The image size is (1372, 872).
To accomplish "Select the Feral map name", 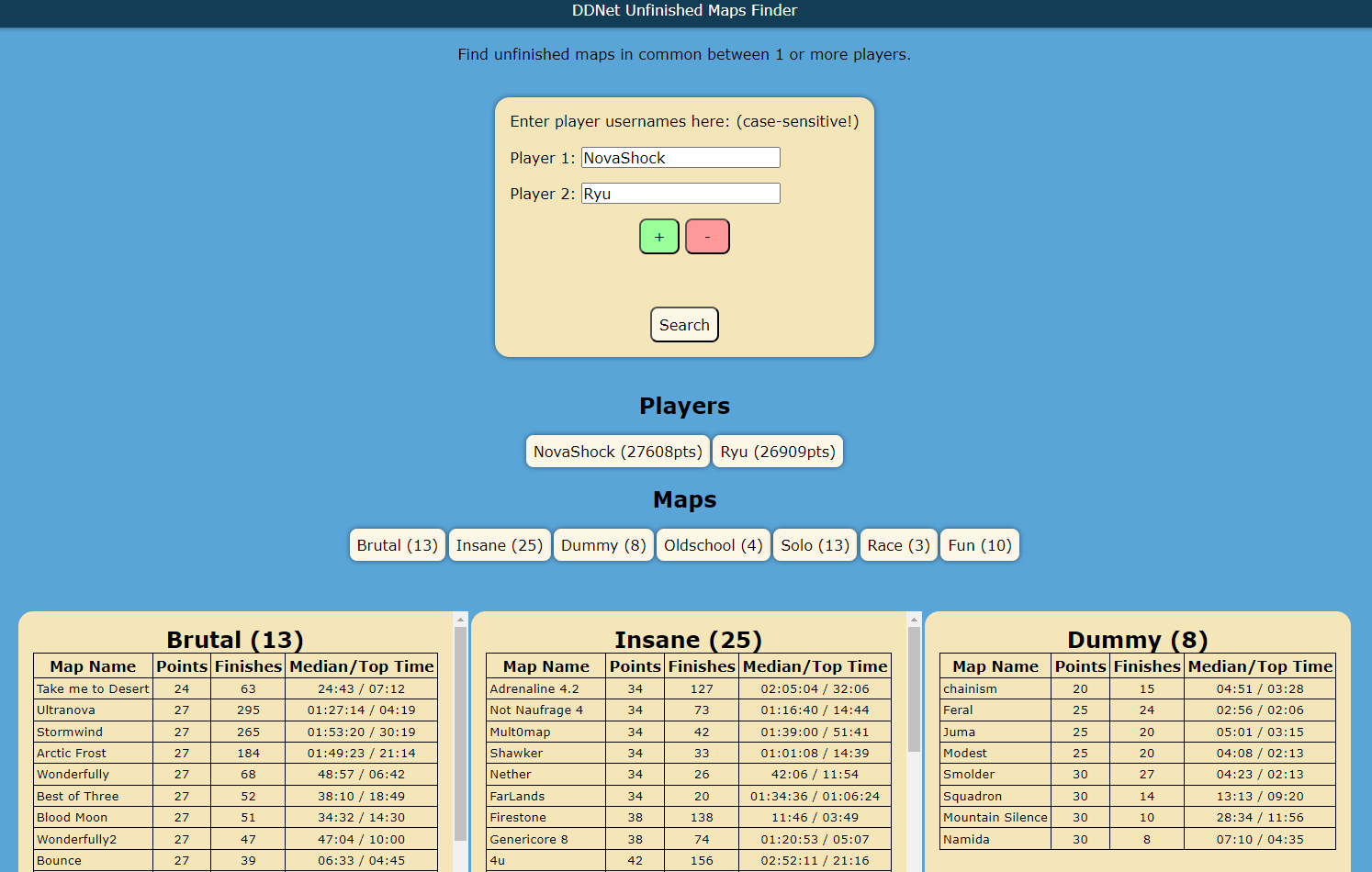I will 958,710.
